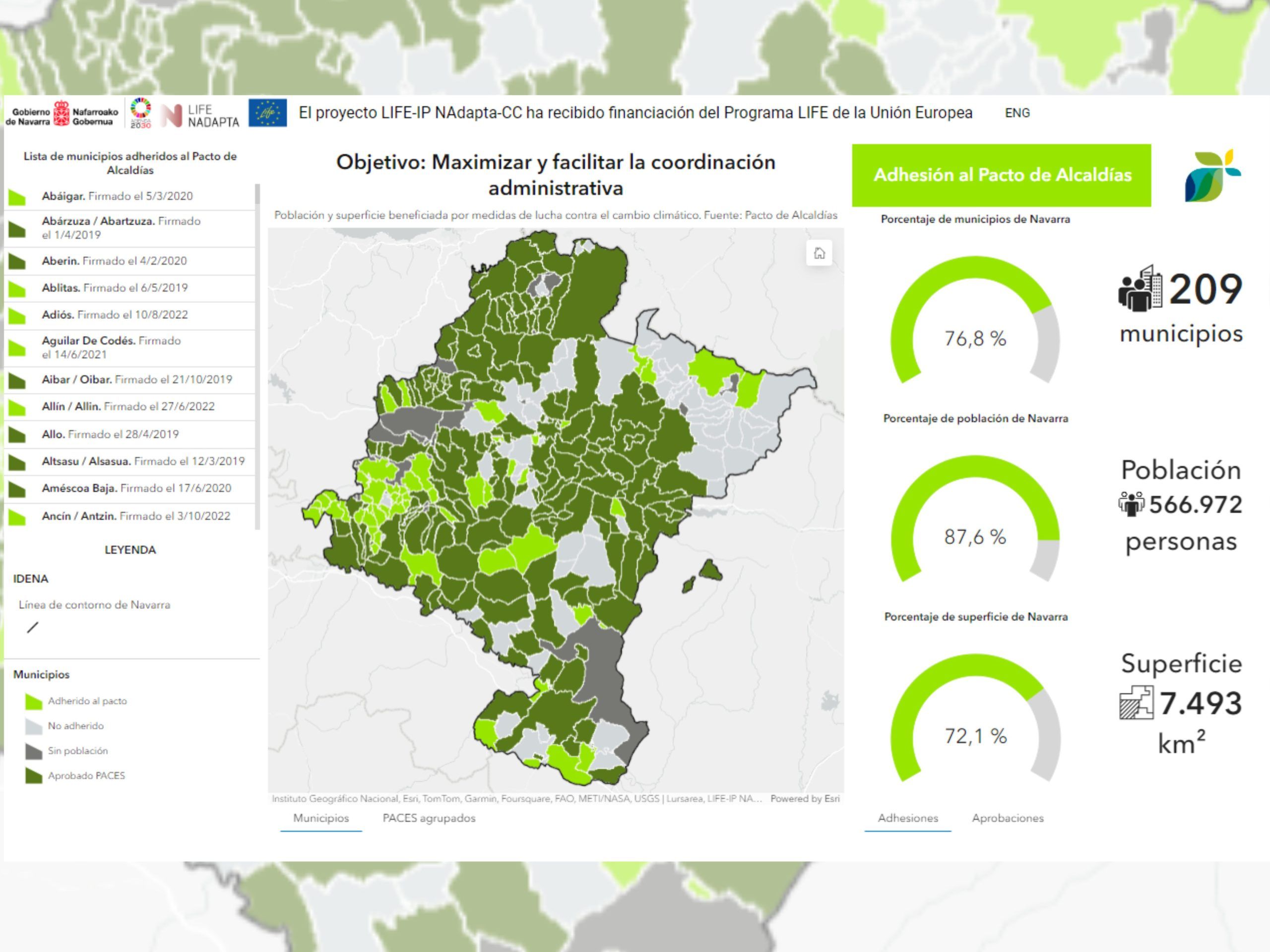Select the Allo list row
Viewport: 1270px width, 952px height.
130,434
